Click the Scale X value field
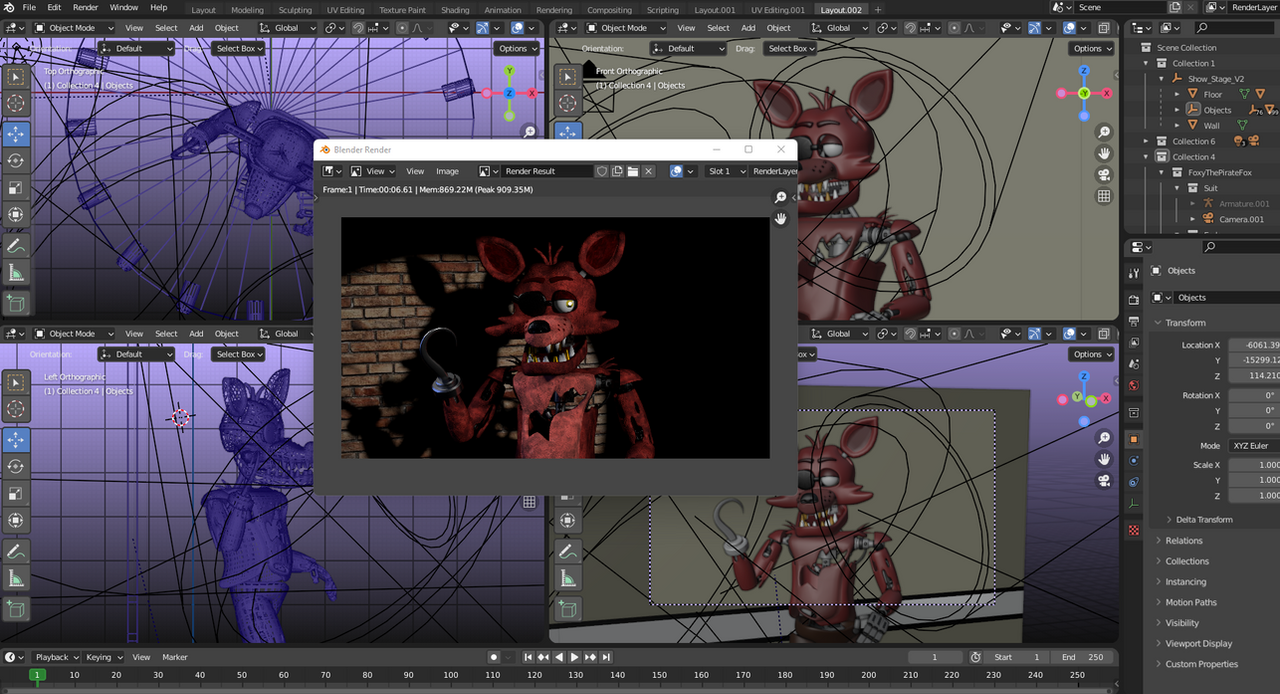The width and height of the screenshot is (1280, 694). (1254, 465)
